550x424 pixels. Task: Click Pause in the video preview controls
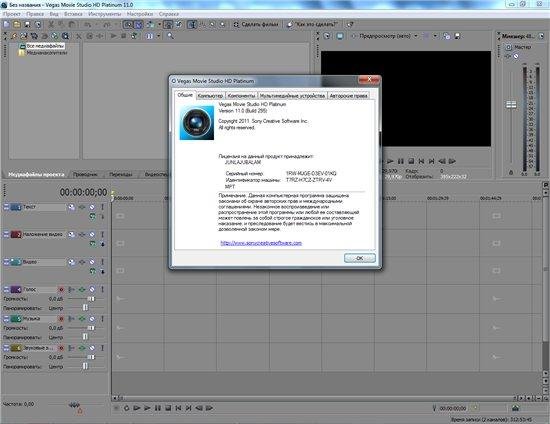point(401,161)
